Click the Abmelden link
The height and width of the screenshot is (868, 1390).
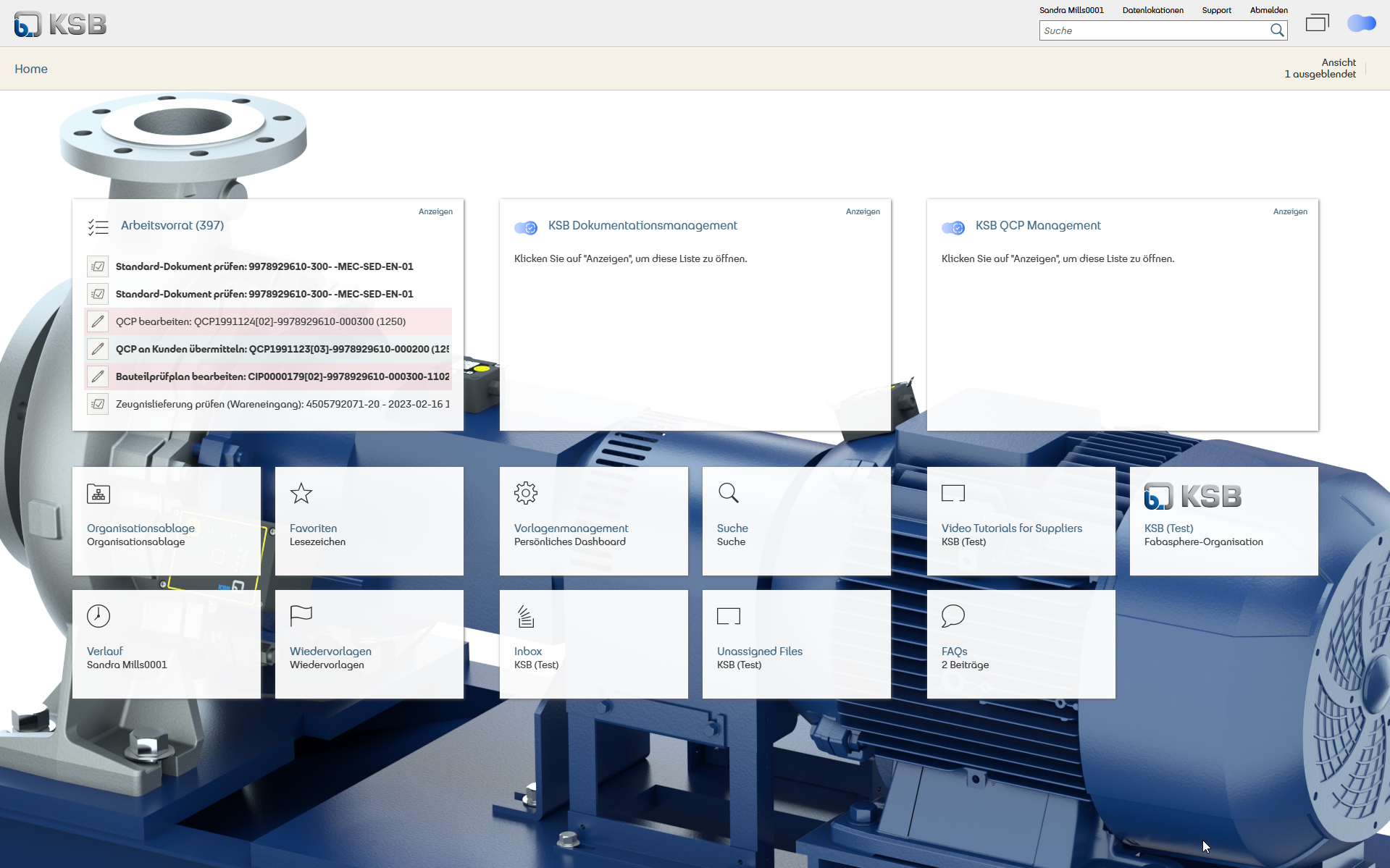pos(1268,9)
